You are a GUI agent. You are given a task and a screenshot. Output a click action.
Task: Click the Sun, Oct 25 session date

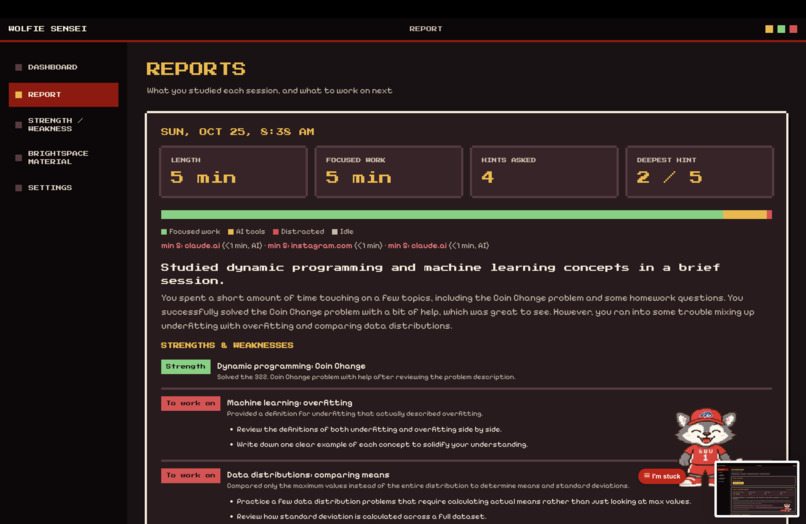tap(237, 132)
